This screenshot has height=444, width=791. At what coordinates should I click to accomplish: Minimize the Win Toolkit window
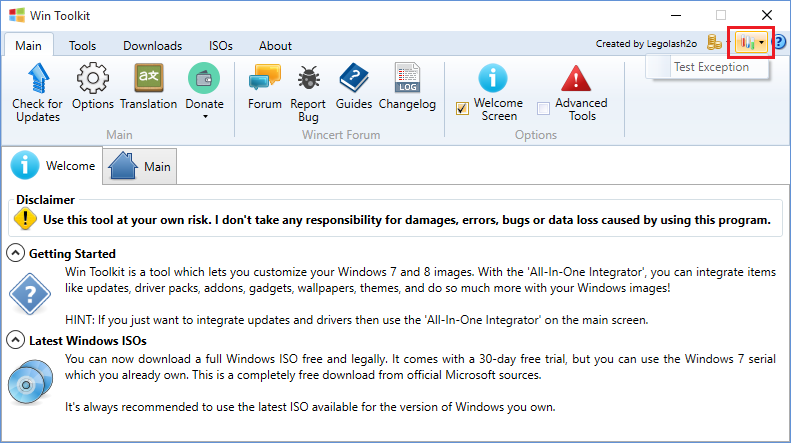[676, 15]
